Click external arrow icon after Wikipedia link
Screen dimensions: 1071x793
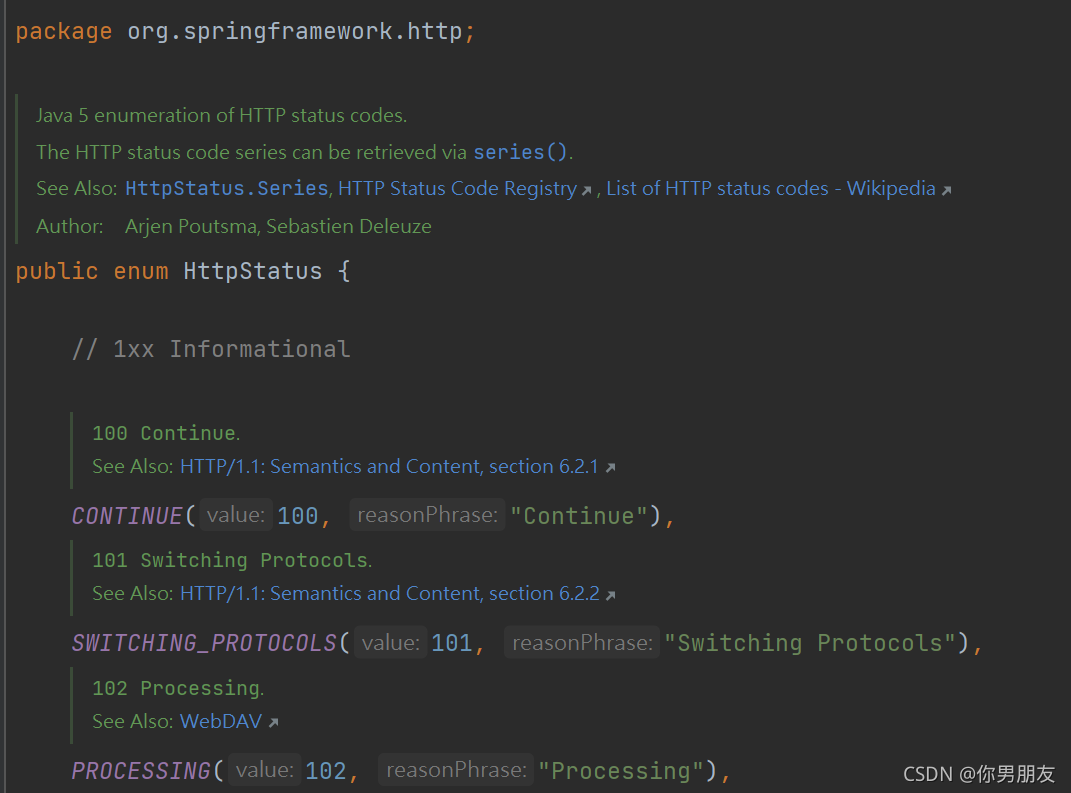click(946, 191)
